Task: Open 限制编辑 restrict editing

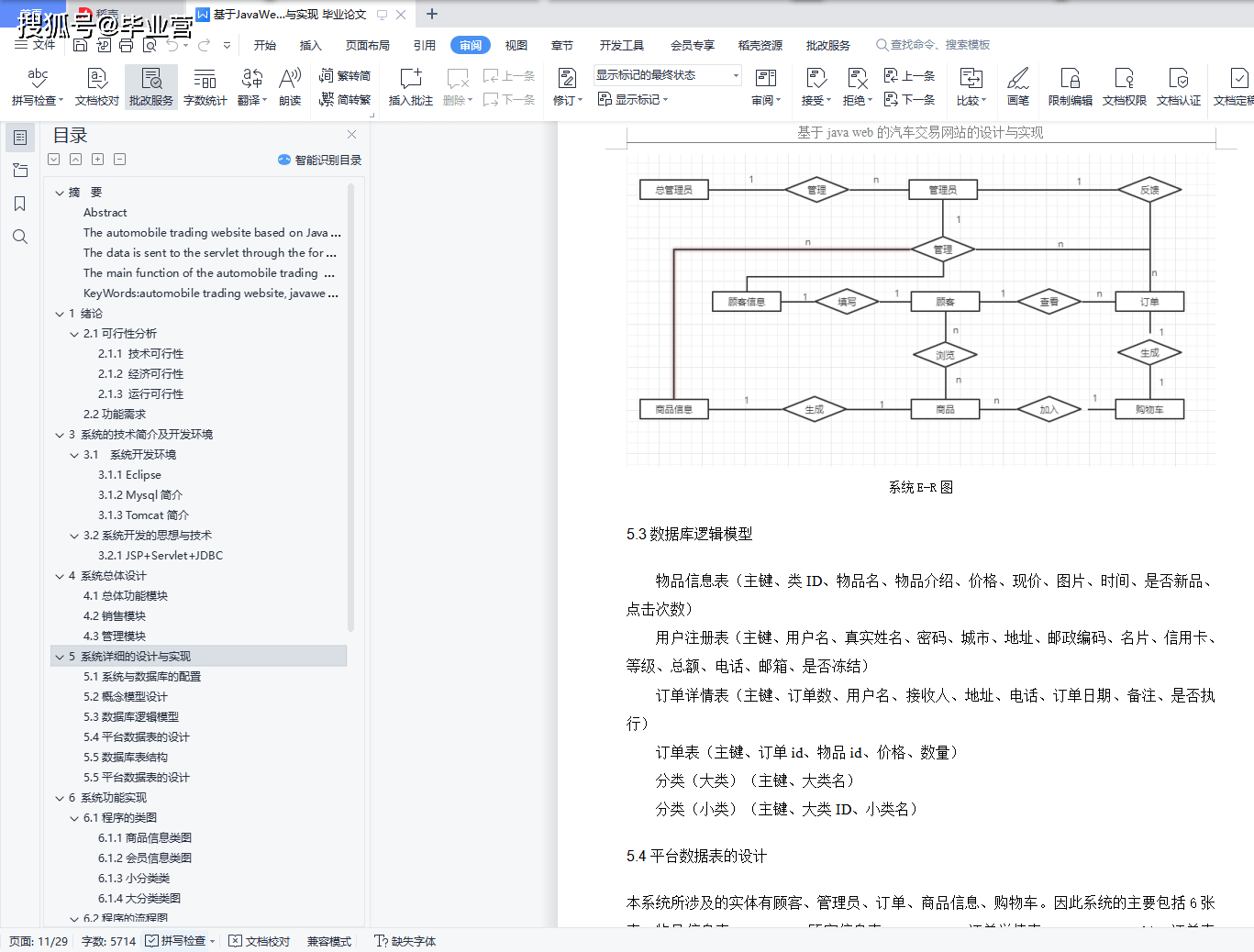Action: pos(1070,86)
